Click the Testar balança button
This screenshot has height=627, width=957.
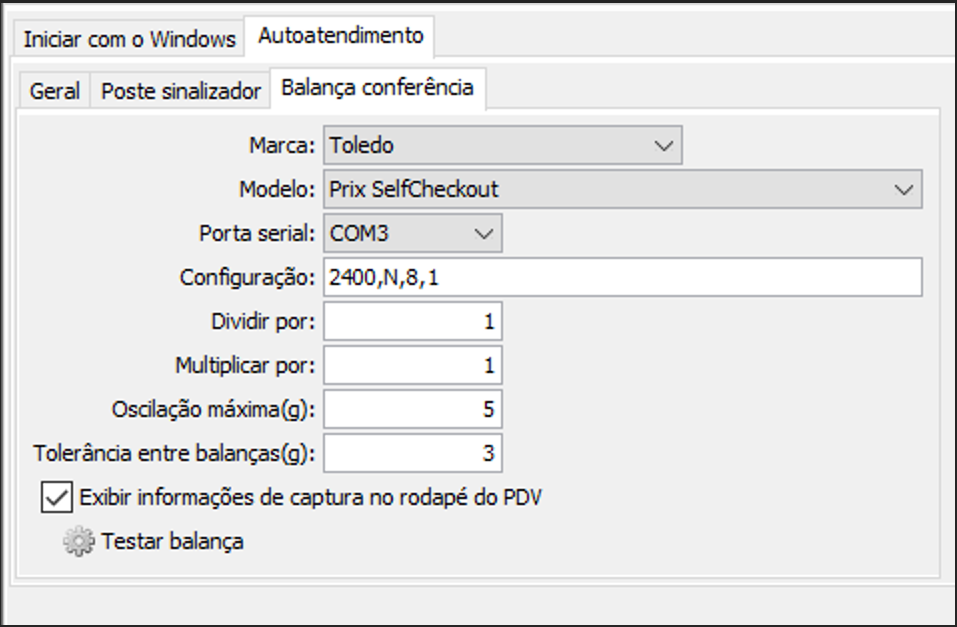tap(154, 542)
